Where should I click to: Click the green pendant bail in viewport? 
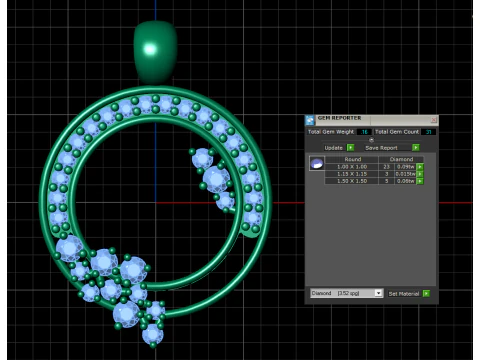point(155,52)
